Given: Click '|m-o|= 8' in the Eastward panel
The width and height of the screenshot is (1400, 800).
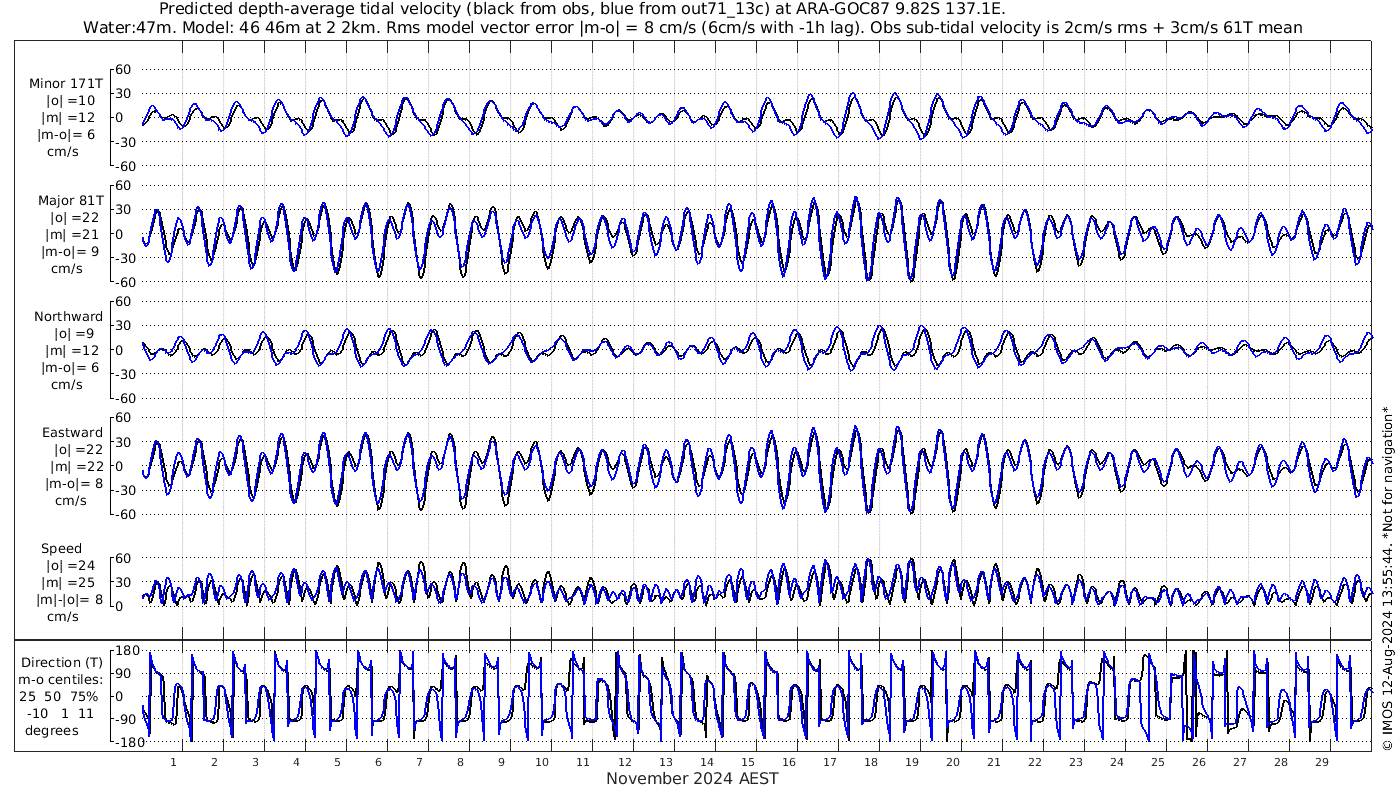Looking at the screenshot, I should coord(73,484).
